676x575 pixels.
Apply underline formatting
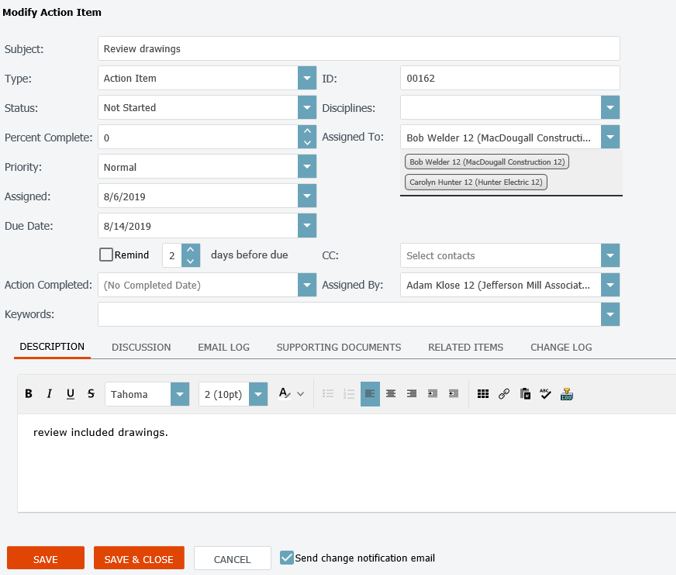(70, 394)
